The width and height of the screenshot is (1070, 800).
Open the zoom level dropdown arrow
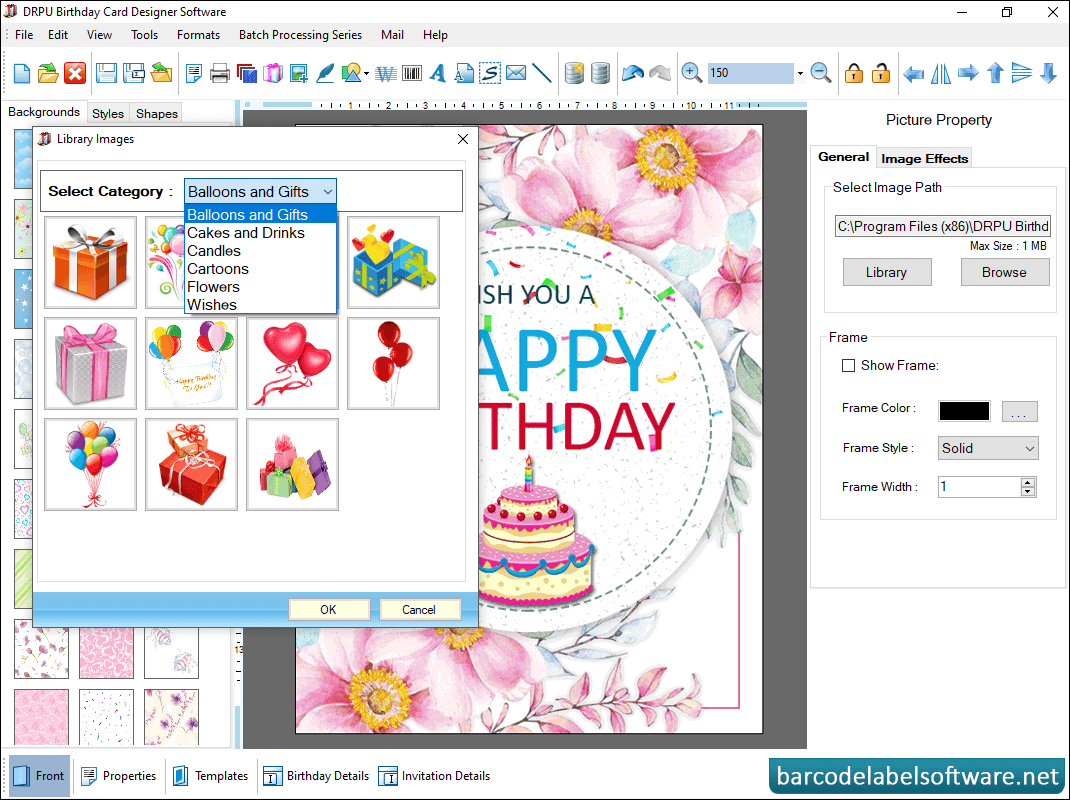click(x=800, y=73)
